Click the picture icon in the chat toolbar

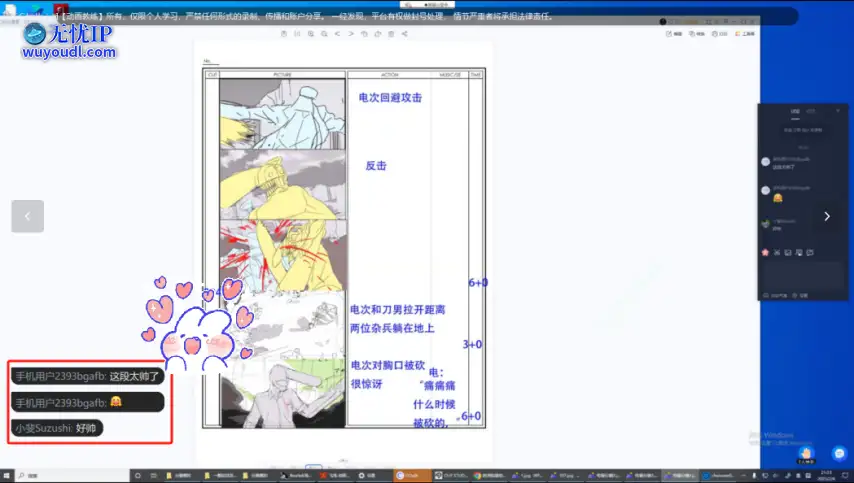[788, 252]
